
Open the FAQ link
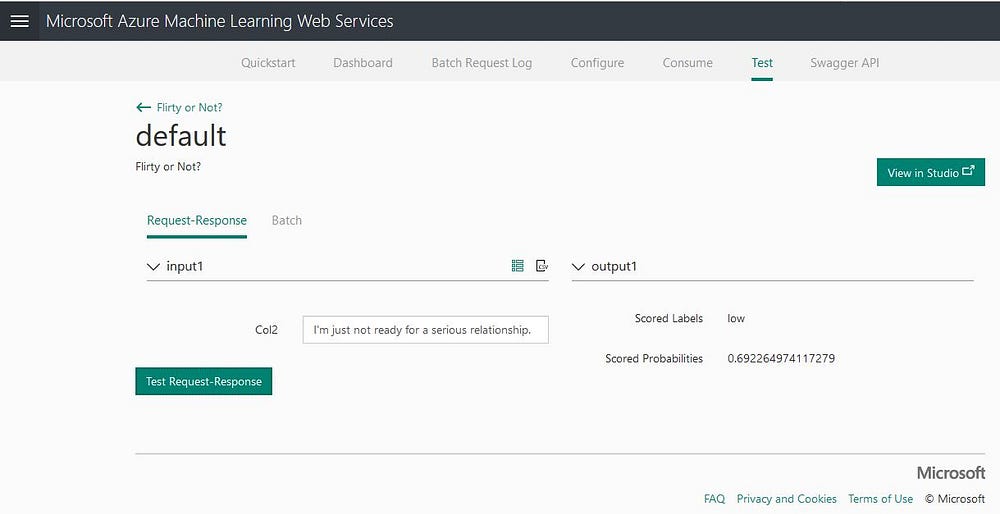point(714,499)
